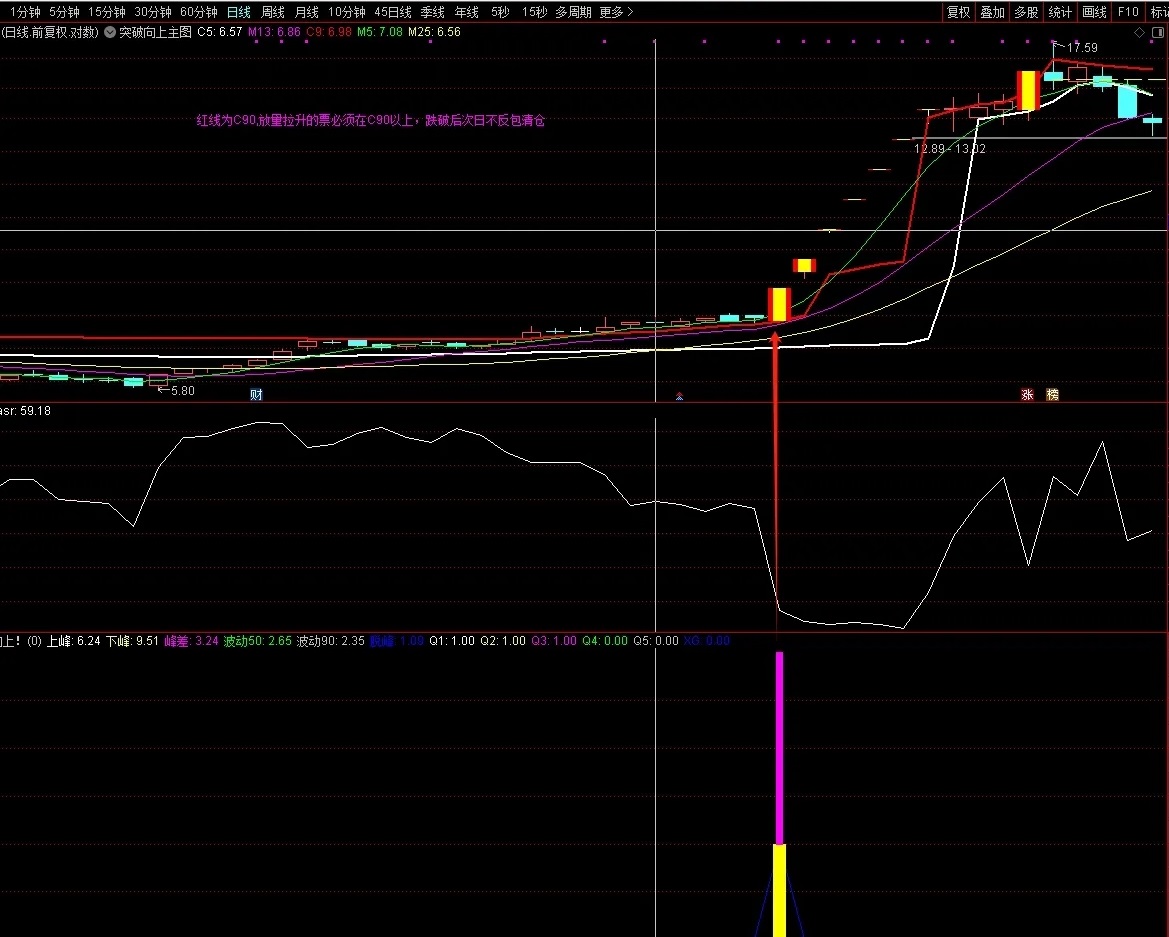Select the 月线 monthly chart tab
Image resolution: width=1169 pixels, height=937 pixels.
pyautogui.click(x=306, y=12)
